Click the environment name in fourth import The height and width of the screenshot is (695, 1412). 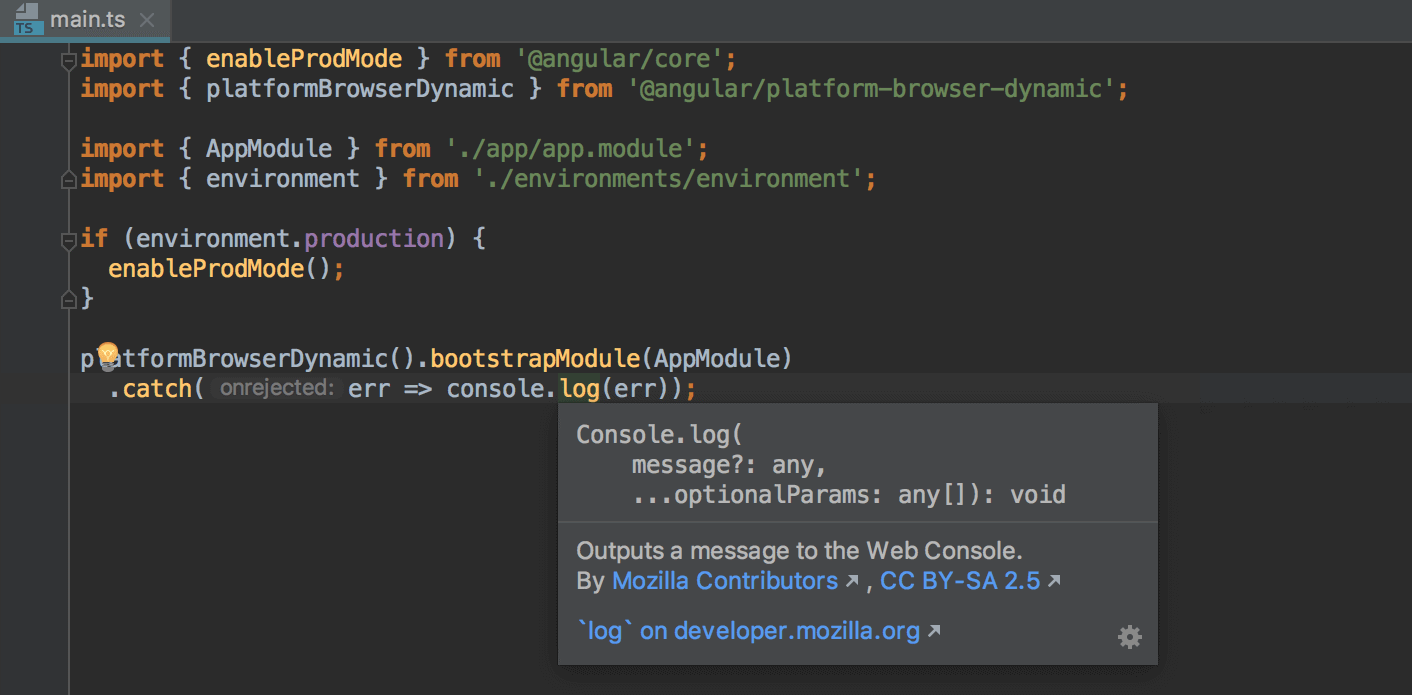[x=283, y=179]
